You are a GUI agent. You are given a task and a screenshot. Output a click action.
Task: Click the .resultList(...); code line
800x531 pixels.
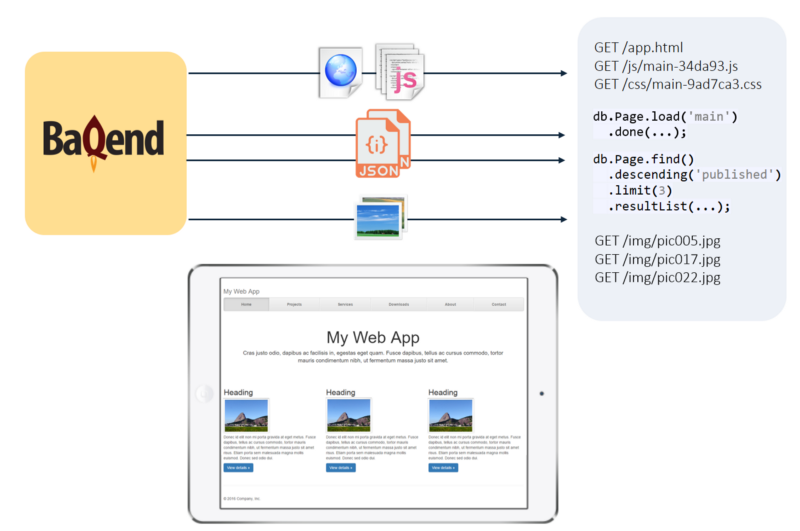click(669, 207)
